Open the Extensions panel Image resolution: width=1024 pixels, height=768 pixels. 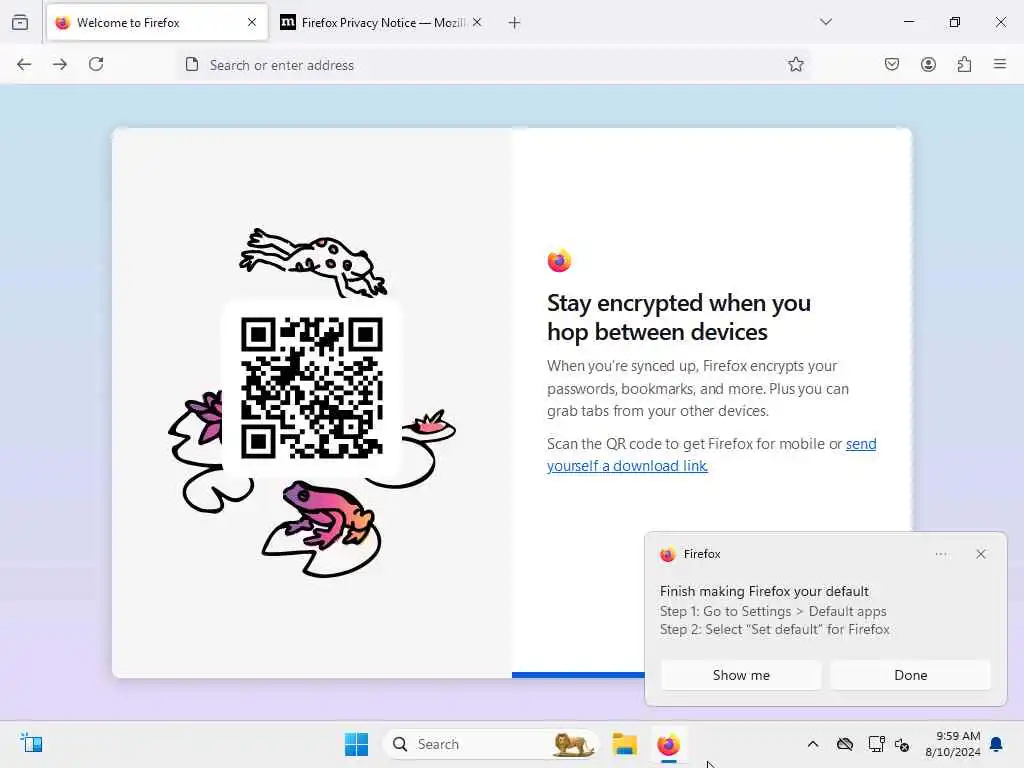(x=964, y=64)
